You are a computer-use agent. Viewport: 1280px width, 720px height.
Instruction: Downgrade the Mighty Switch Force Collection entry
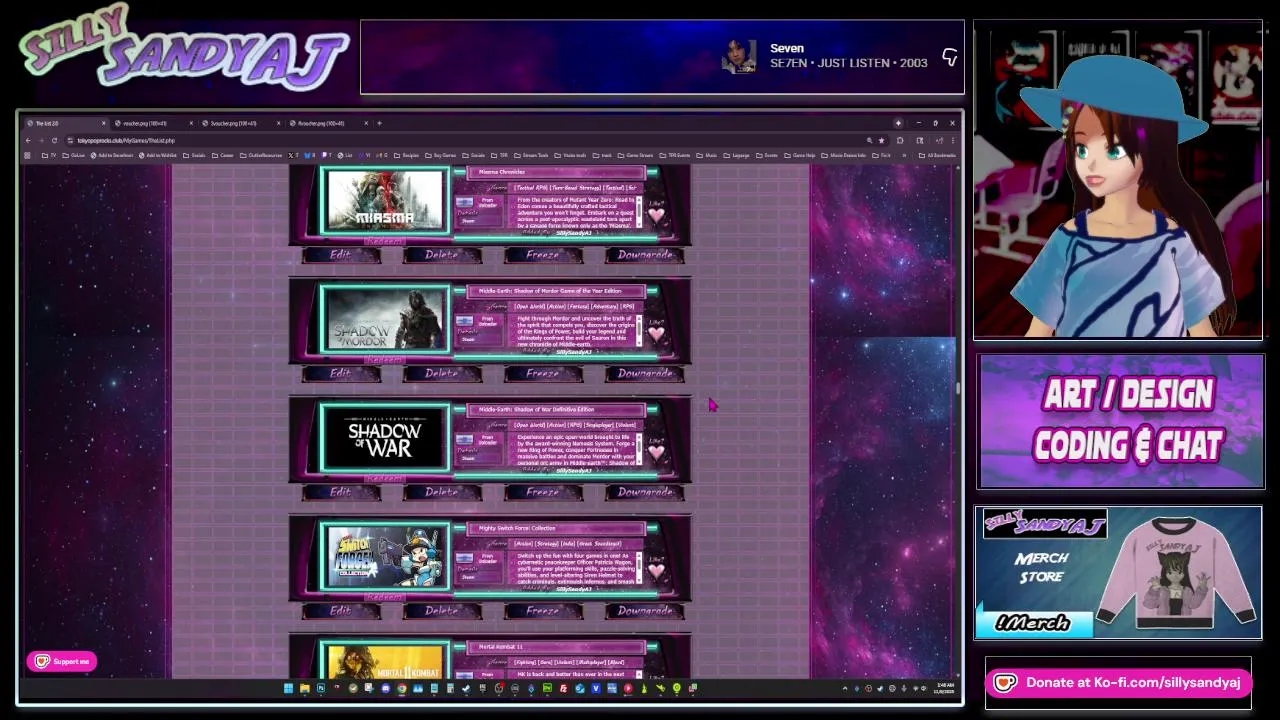point(645,611)
